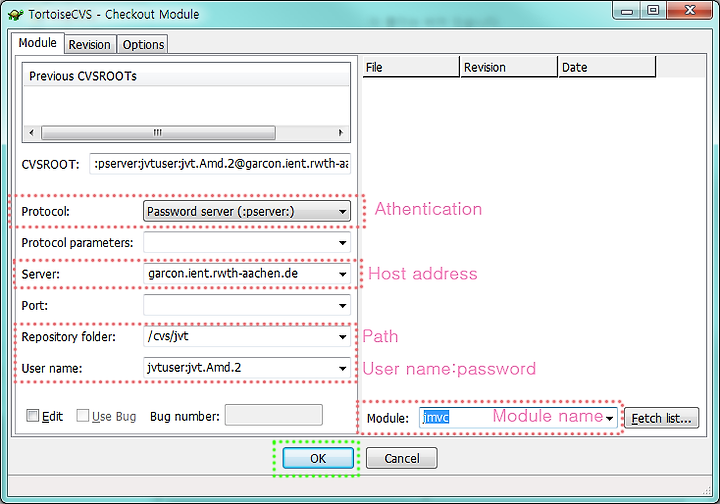
Task: Switch to the Module tab
Action: 38,43
